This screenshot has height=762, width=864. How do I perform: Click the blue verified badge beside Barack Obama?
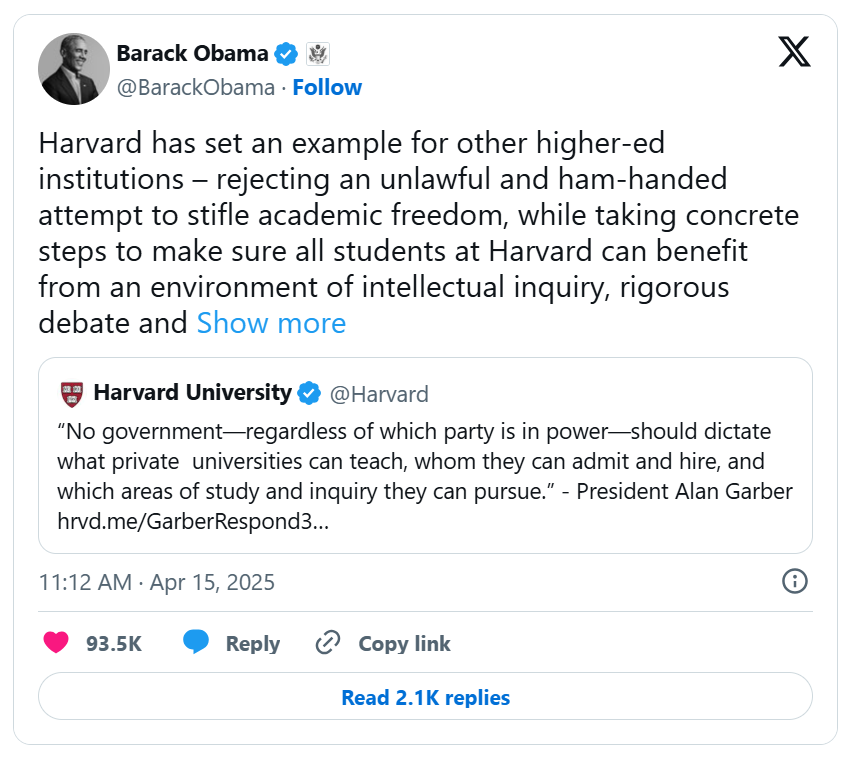(287, 54)
